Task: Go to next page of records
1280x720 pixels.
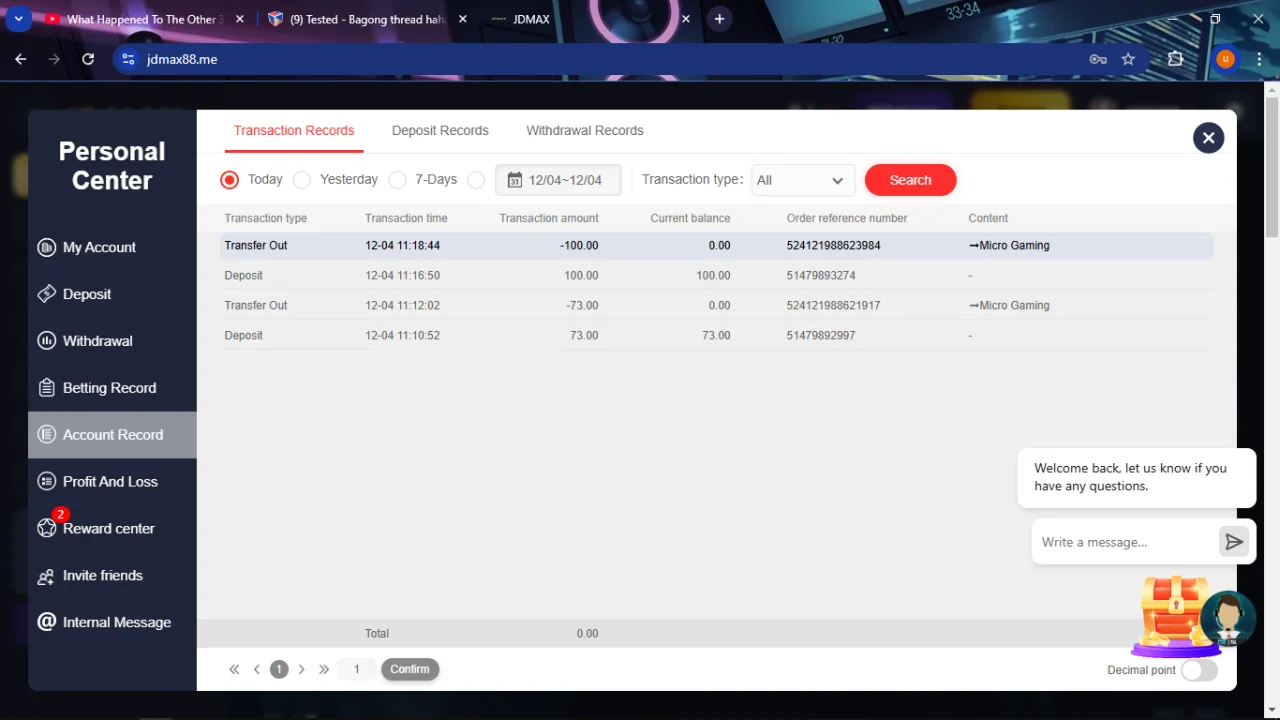Action: (301, 670)
